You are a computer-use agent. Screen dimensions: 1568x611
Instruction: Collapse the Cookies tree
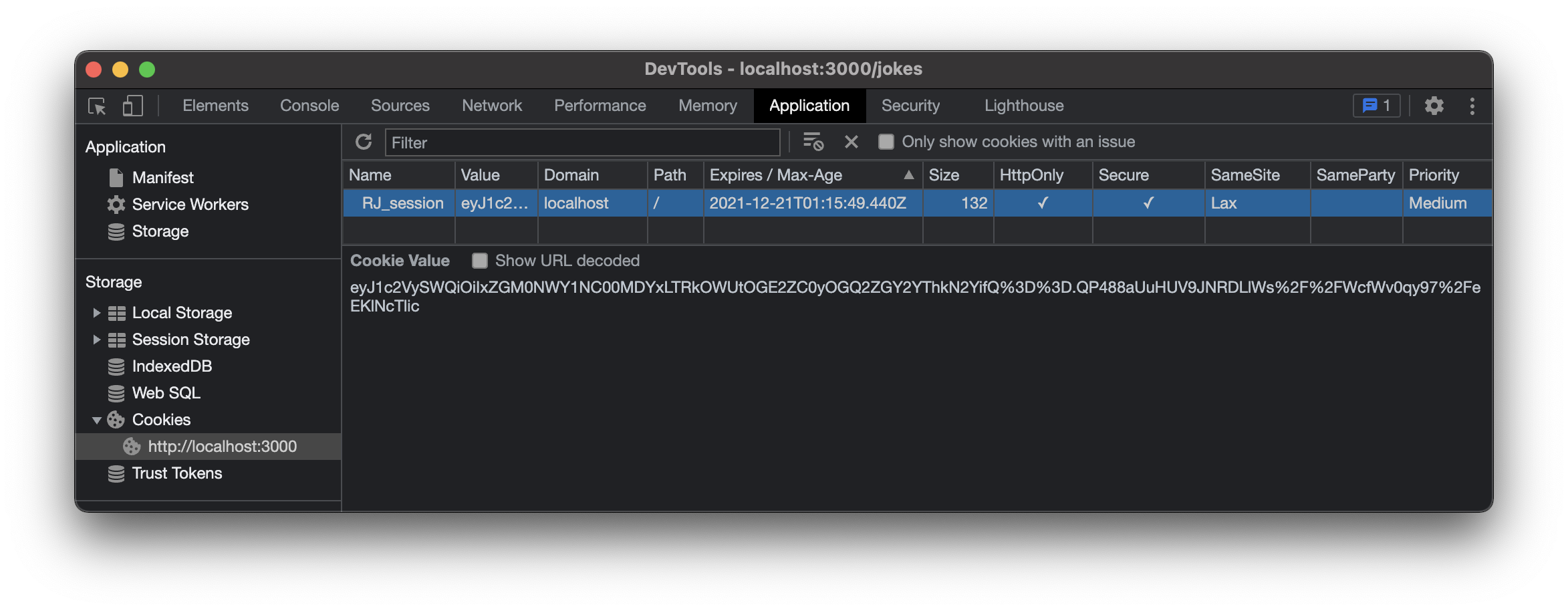[x=97, y=420]
